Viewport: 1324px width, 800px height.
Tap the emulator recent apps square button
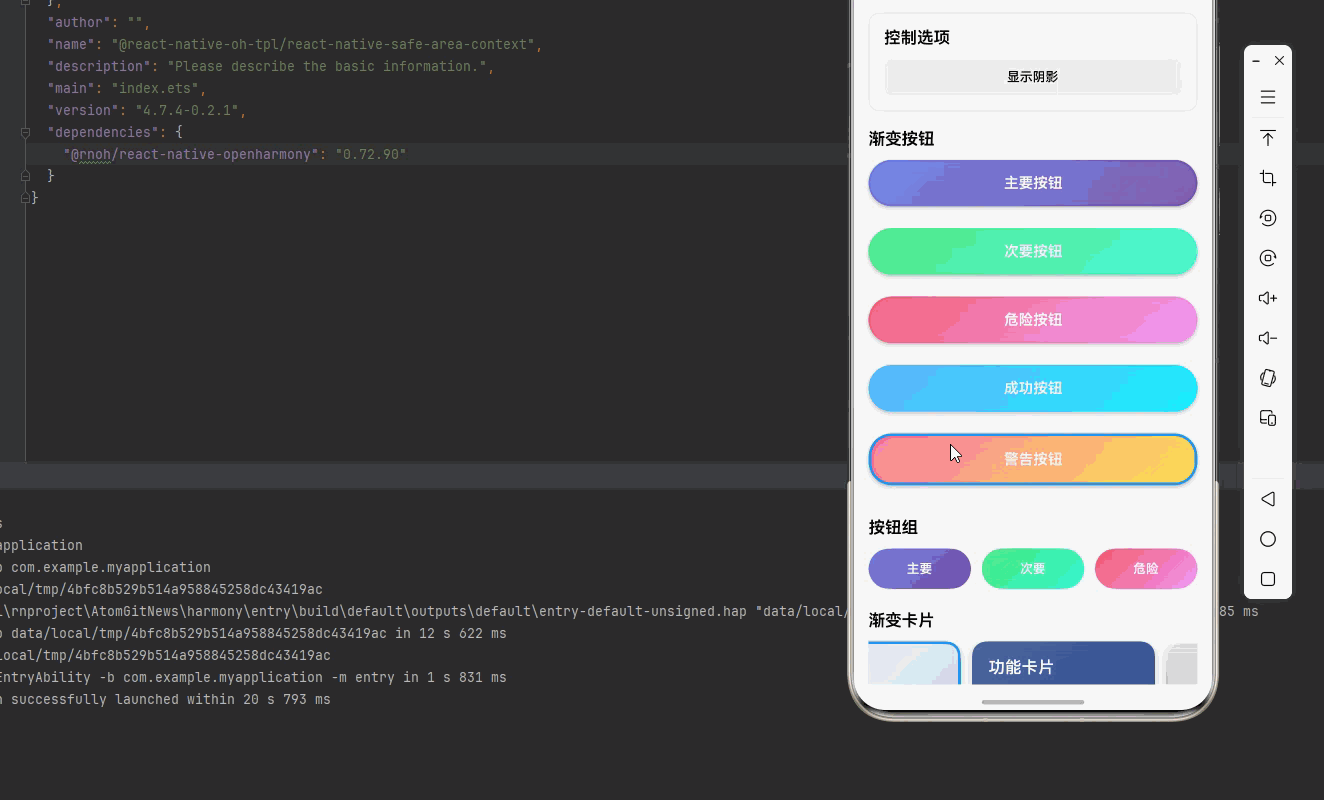(1268, 579)
